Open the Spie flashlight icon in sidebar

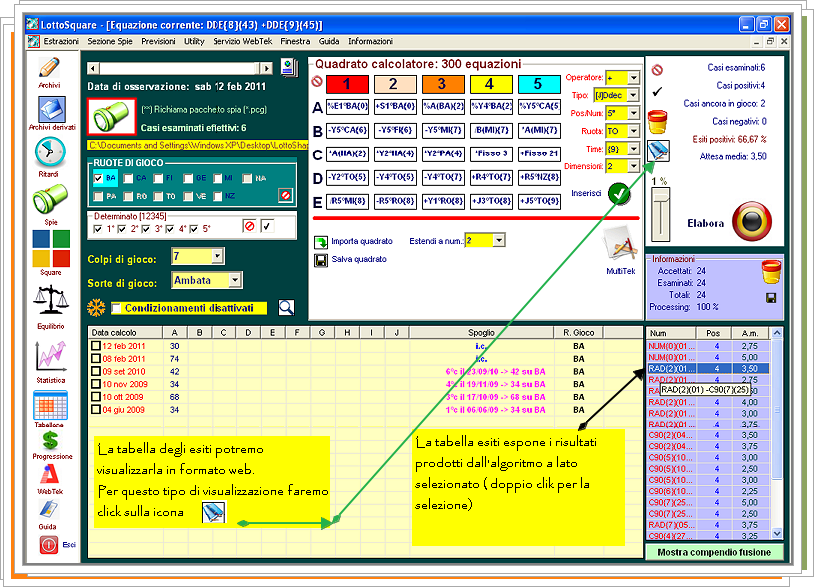tap(50, 200)
